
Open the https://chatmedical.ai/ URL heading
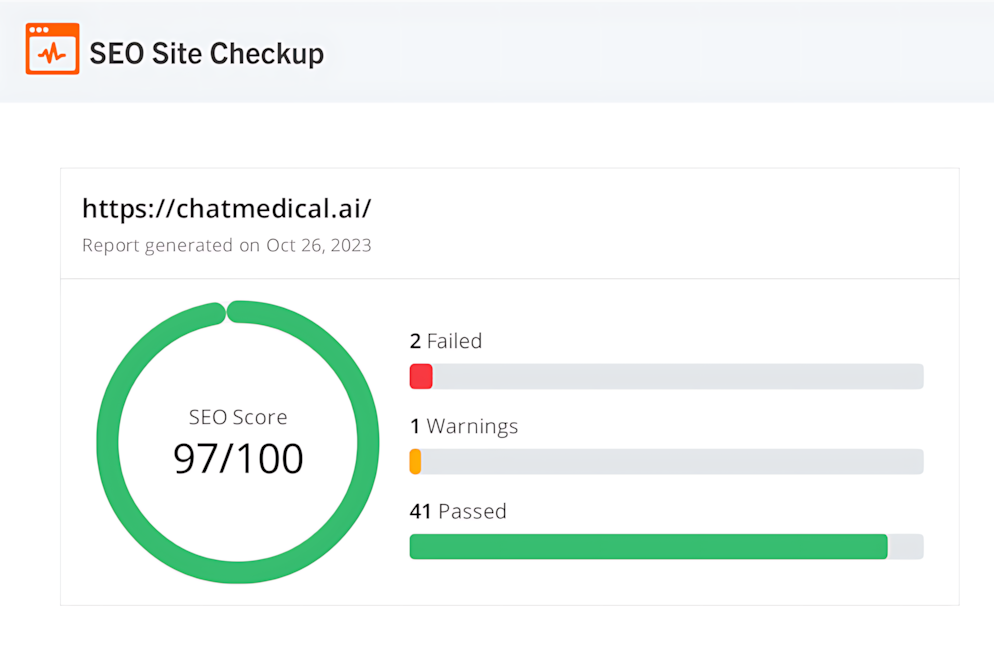point(227,208)
